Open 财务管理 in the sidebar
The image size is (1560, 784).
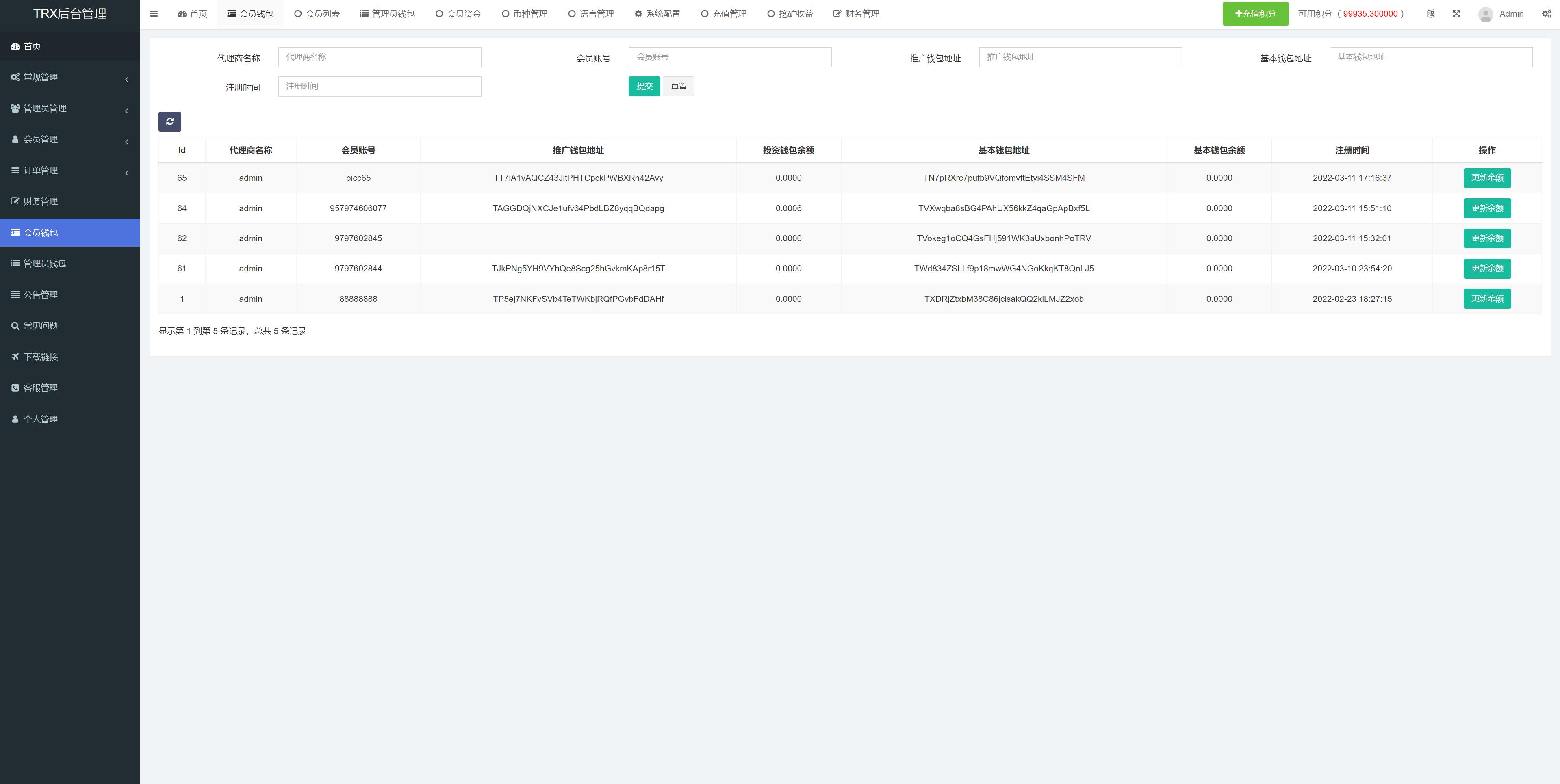70,201
